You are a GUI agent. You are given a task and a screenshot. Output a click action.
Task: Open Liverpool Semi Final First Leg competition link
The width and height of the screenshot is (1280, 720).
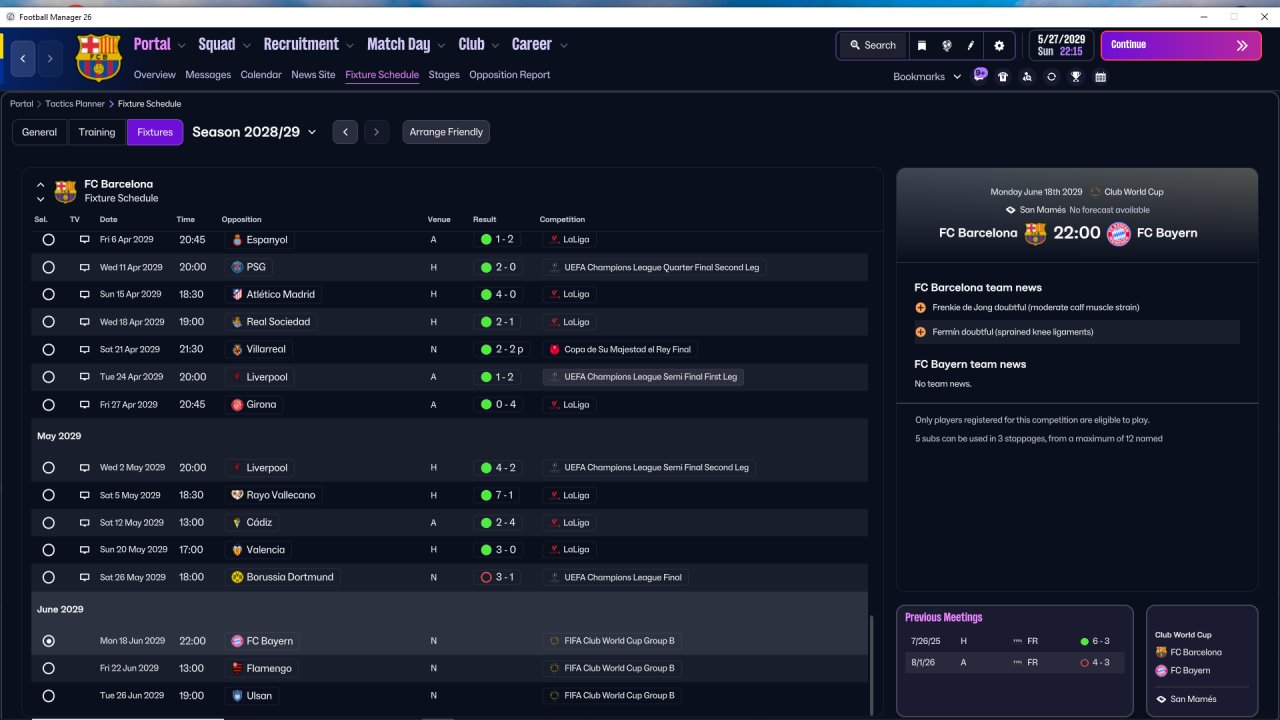coord(643,377)
